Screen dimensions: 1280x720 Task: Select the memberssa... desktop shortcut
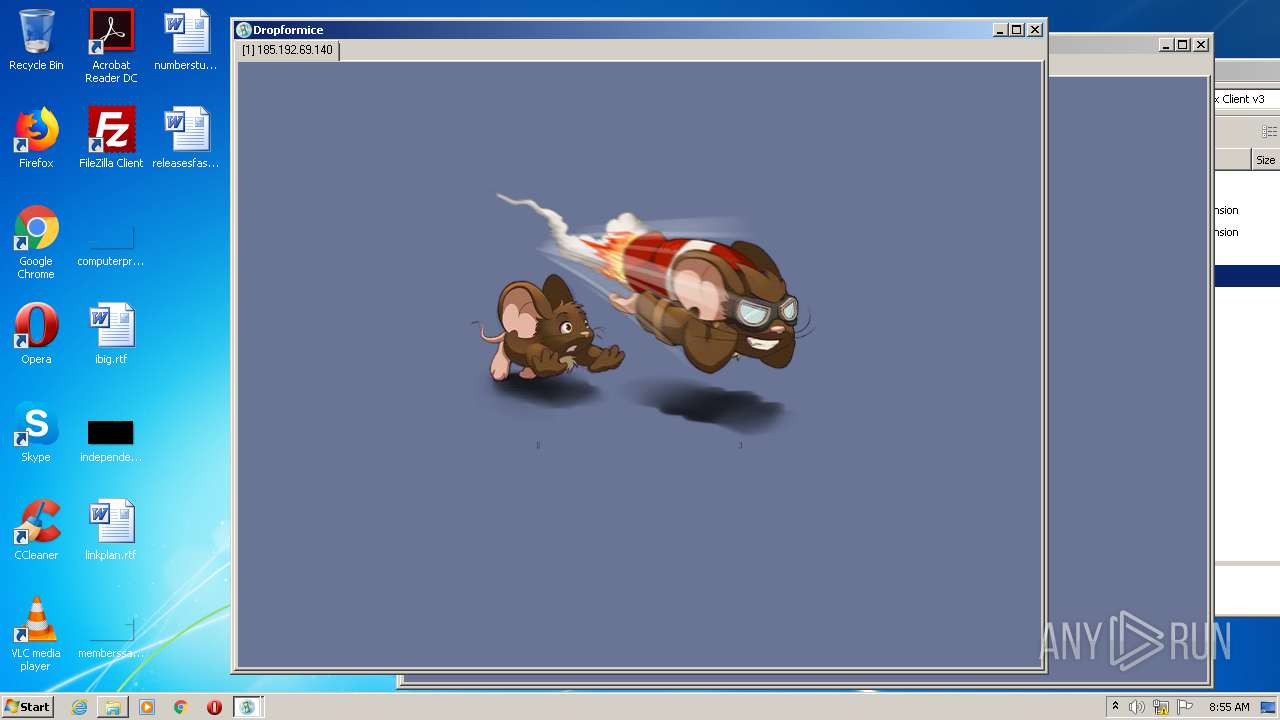(x=111, y=636)
